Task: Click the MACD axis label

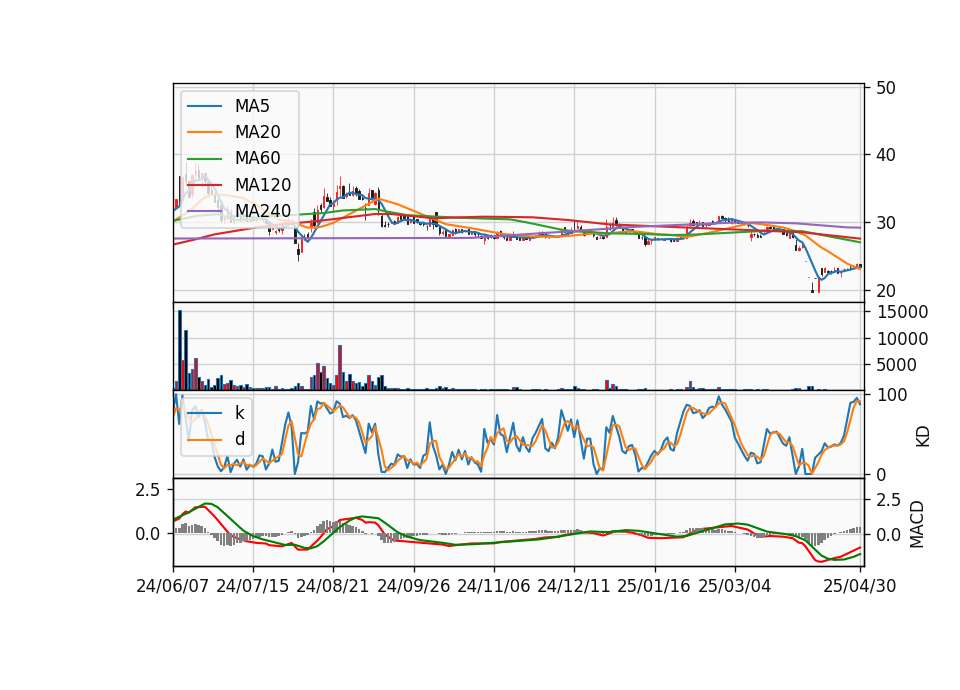Action: [x=917, y=524]
